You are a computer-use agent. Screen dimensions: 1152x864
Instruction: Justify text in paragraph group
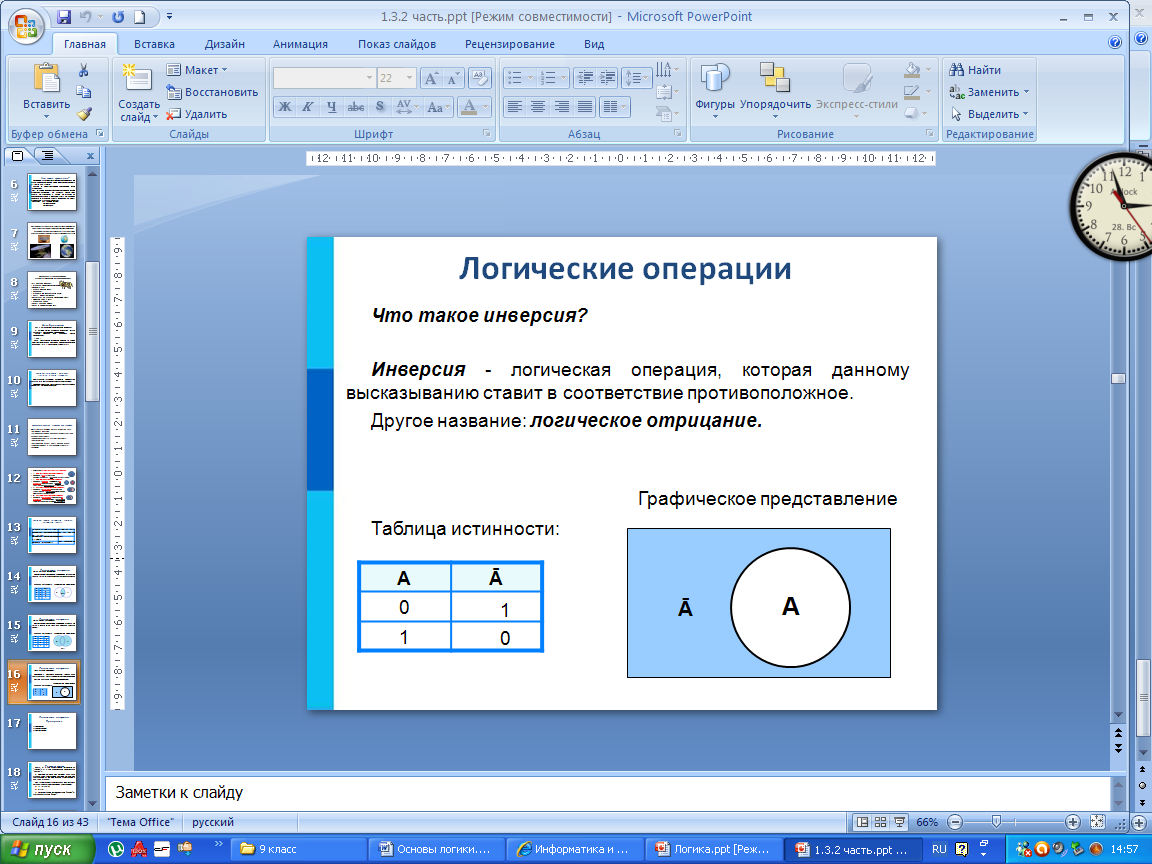[585, 107]
